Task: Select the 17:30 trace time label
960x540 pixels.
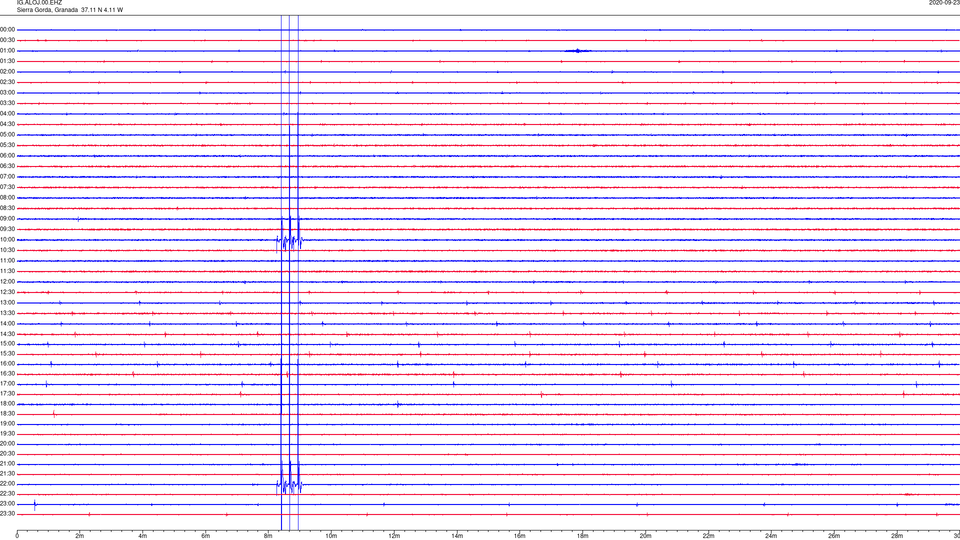Action: coord(8,394)
